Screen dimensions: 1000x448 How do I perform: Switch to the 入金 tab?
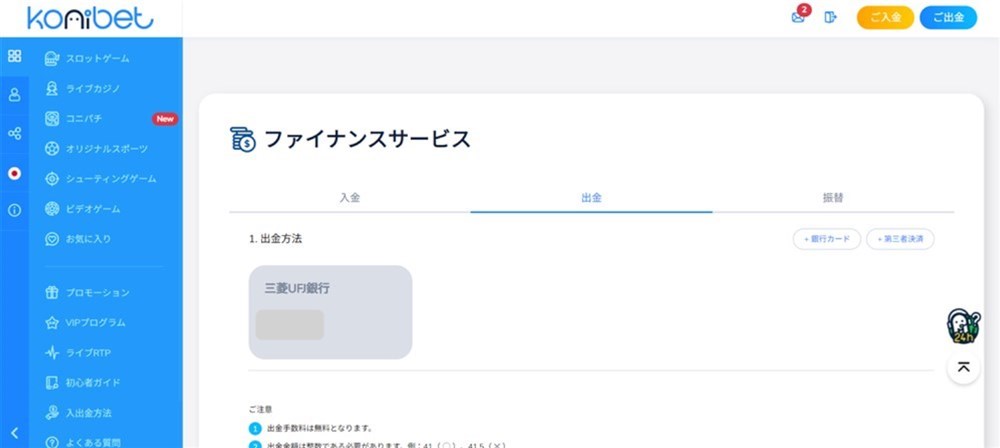click(x=349, y=198)
